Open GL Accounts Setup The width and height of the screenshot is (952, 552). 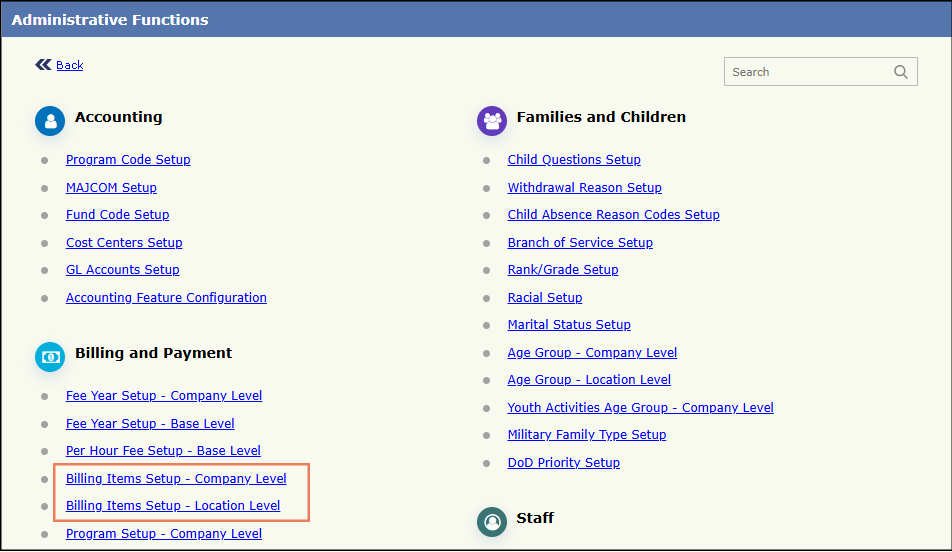click(123, 270)
